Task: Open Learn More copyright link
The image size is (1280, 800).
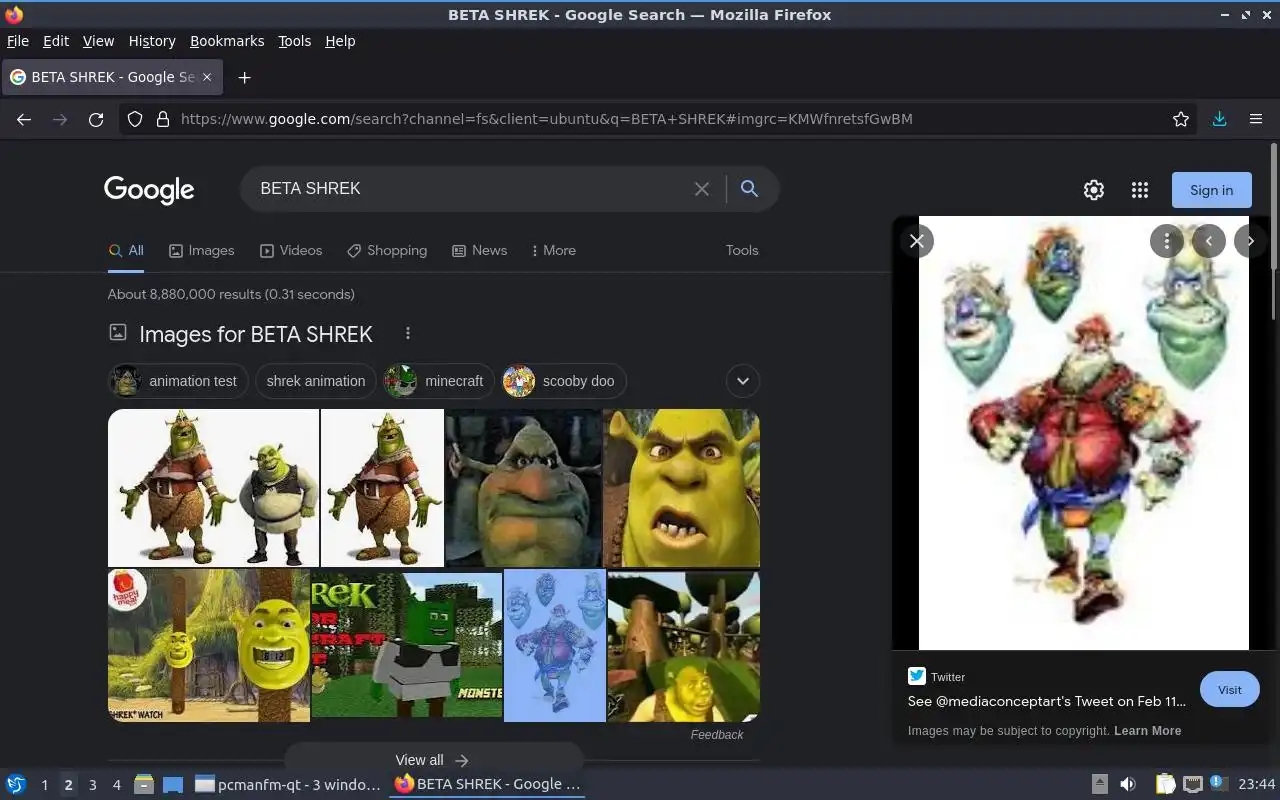Action: coord(1147,731)
